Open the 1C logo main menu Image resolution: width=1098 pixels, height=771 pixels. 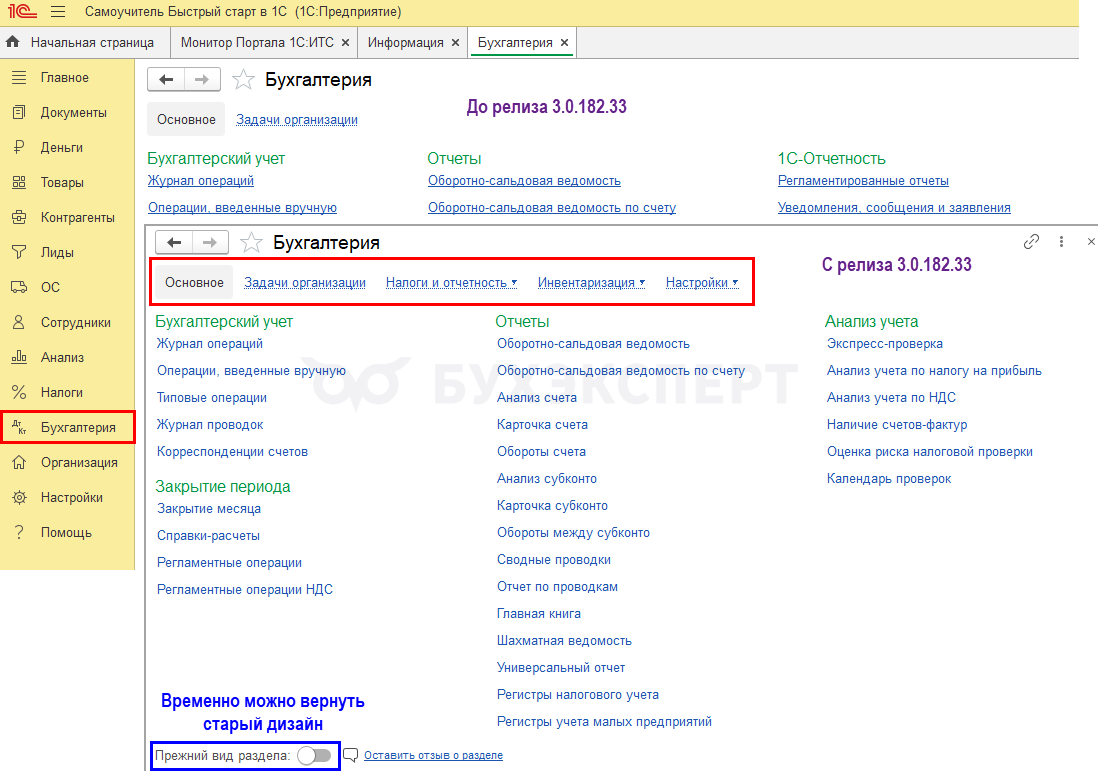22,11
